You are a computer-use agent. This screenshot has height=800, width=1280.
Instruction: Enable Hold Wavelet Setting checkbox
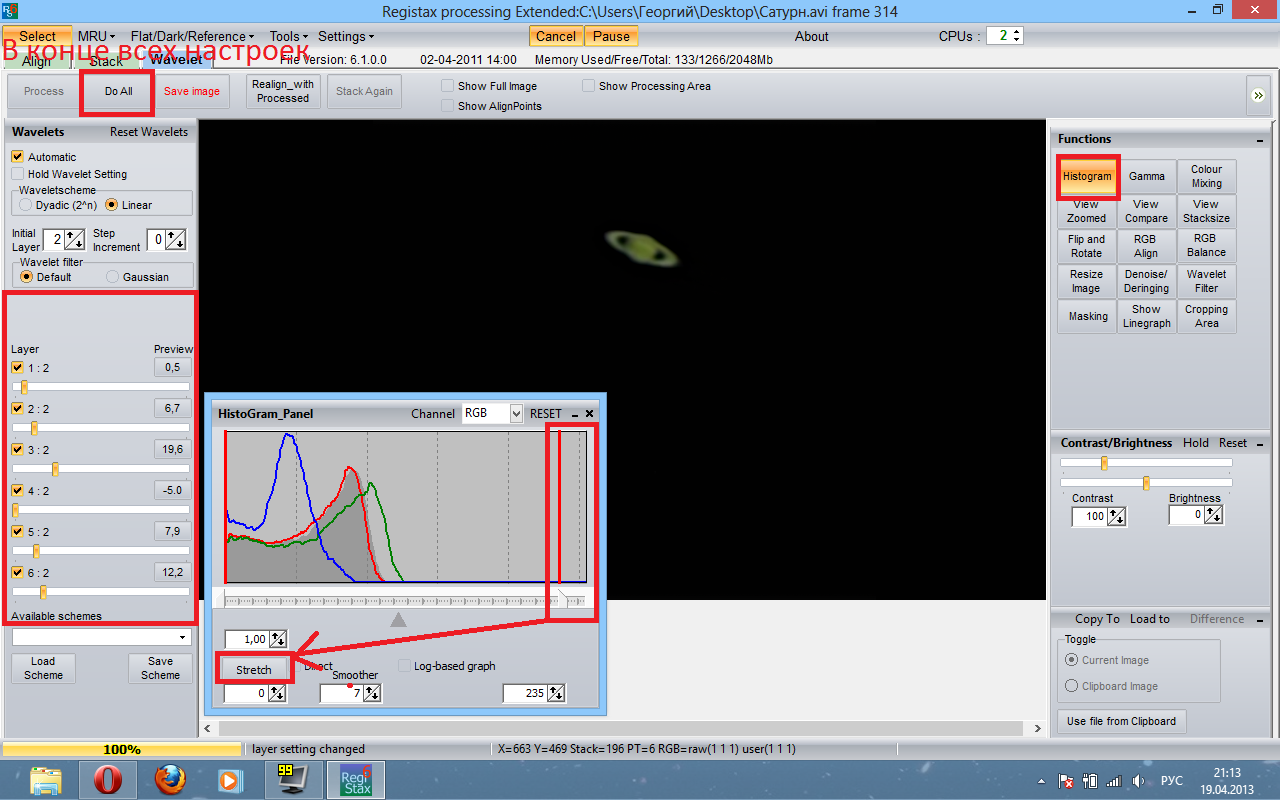17,174
